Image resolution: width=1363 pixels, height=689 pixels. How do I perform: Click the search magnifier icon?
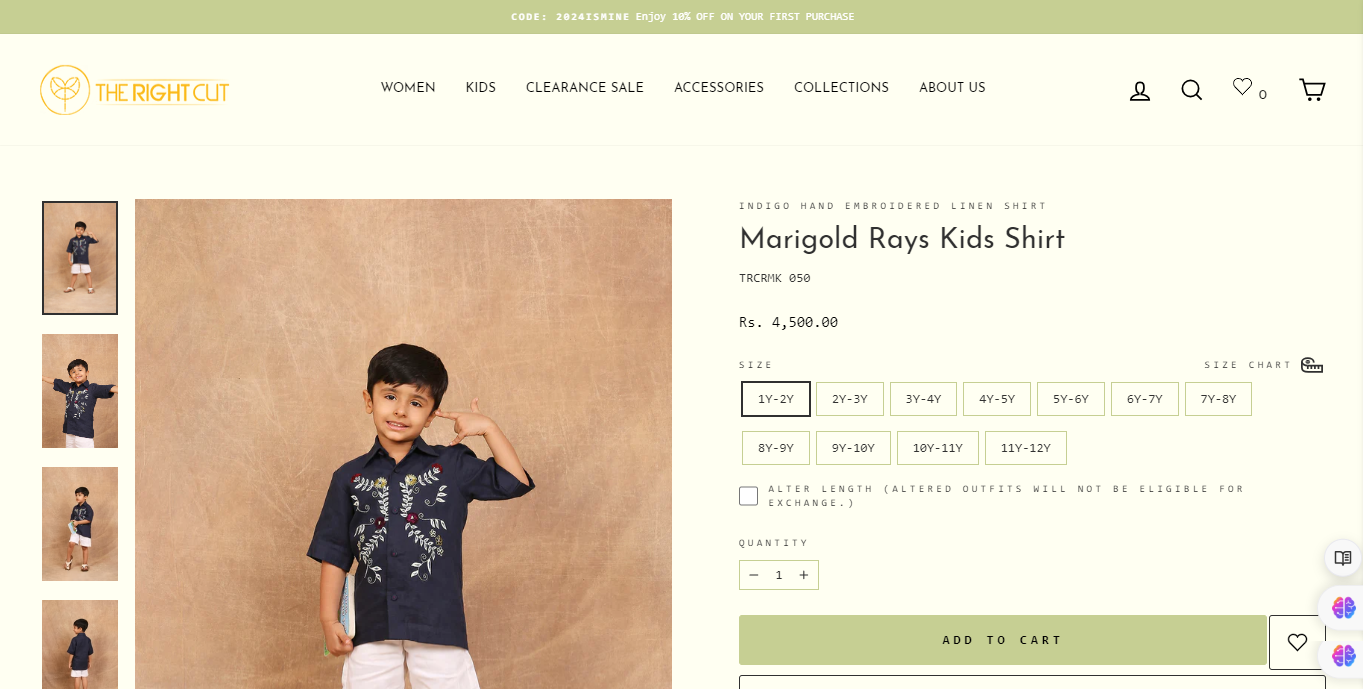(1191, 90)
